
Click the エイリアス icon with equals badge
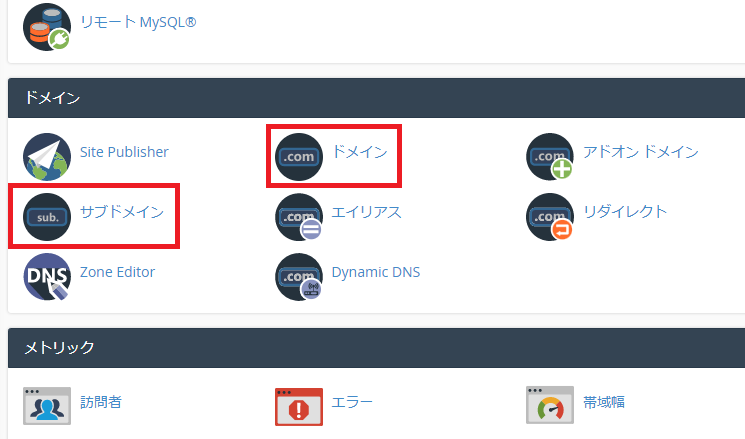click(x=299, y=216)
